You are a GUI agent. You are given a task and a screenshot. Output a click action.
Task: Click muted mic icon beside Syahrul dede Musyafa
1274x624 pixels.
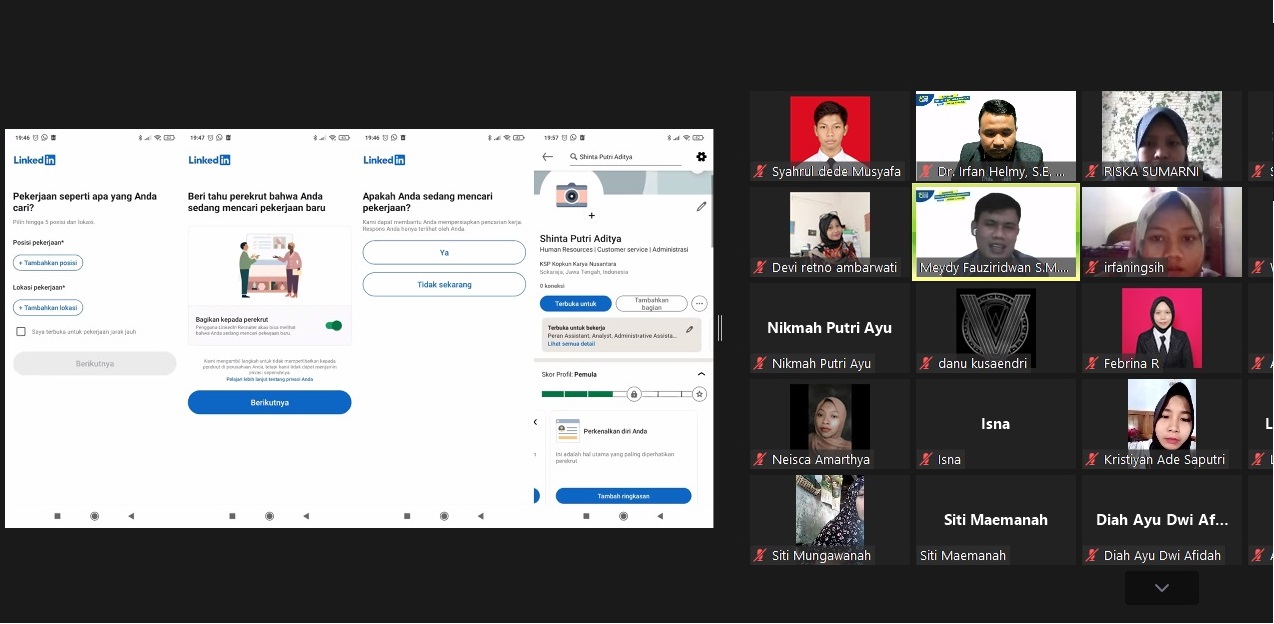click(760, 172)
